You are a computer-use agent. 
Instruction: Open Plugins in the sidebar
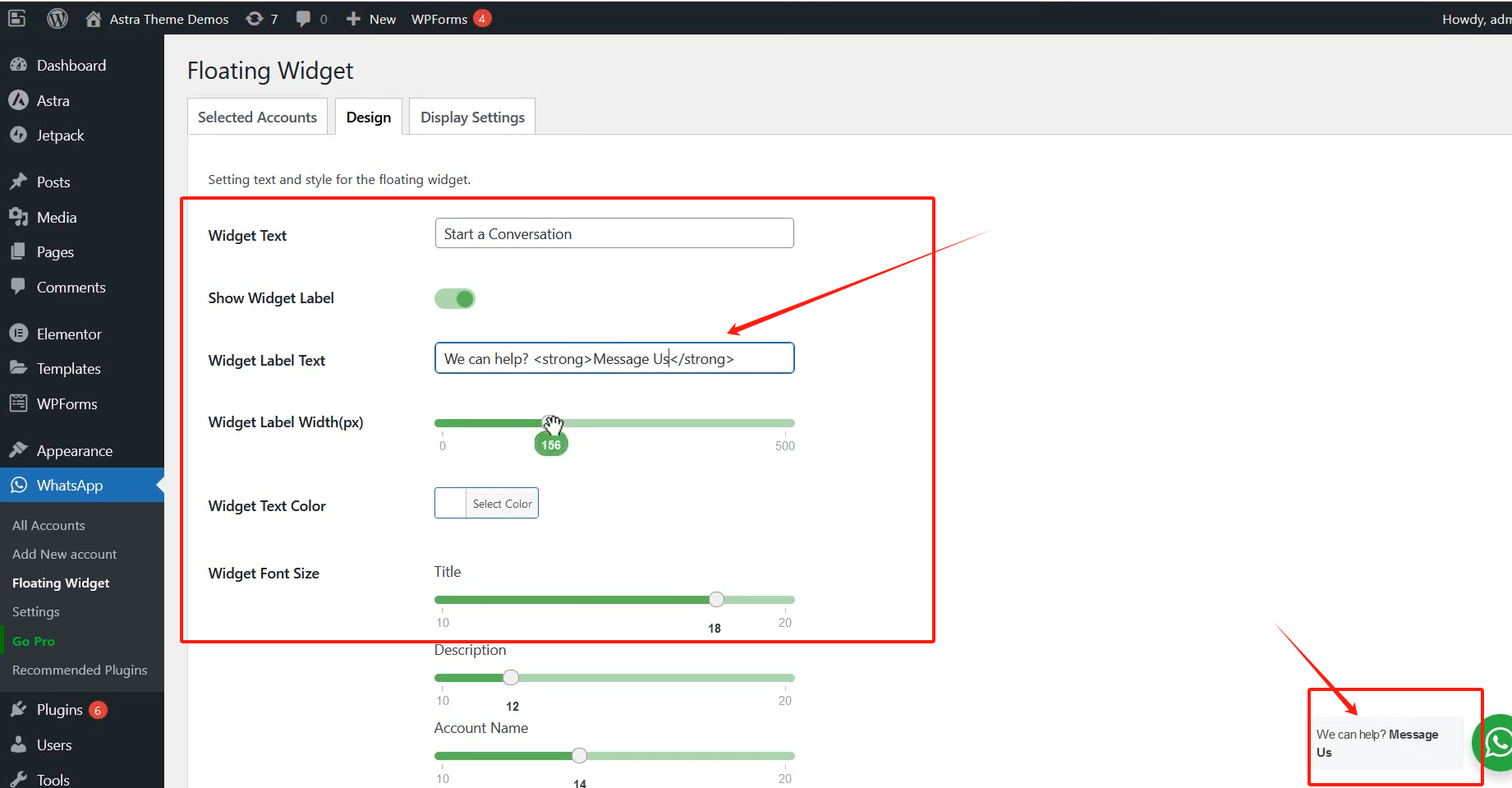pos(59,710)
